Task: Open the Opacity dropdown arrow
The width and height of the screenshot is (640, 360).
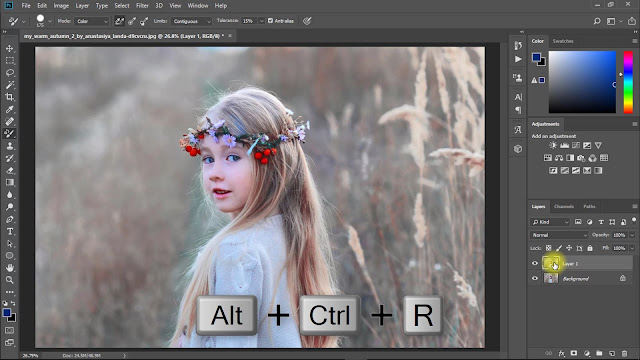Action: (x=632, y=235)
